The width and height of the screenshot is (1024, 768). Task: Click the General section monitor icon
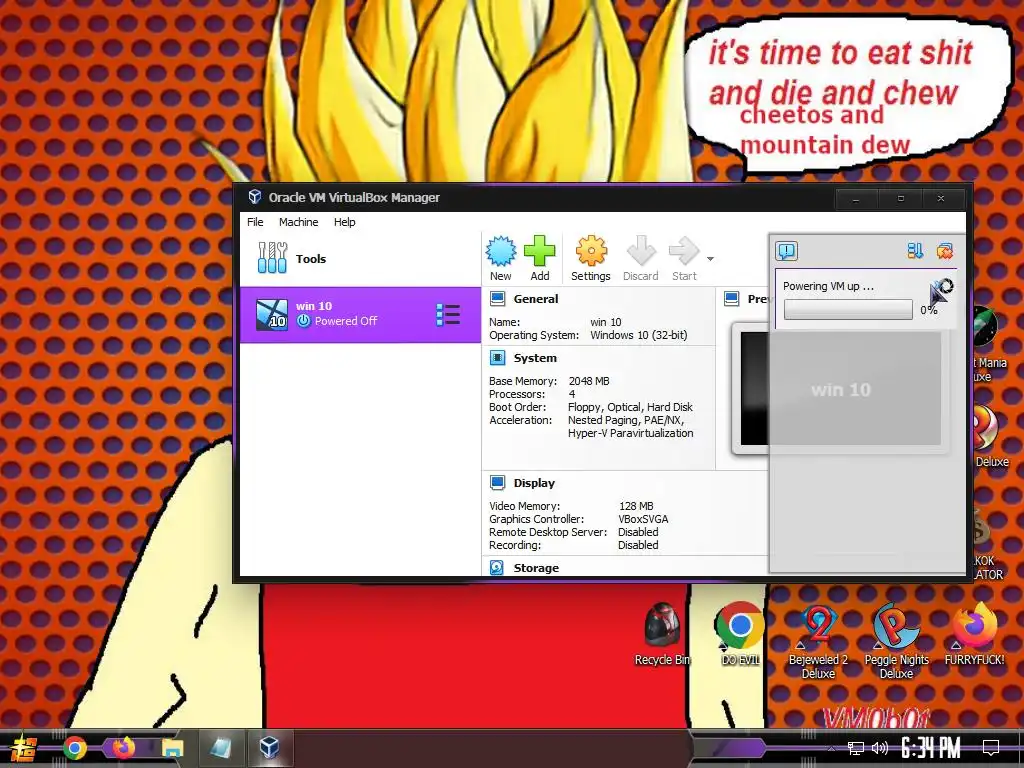pyautogui.click(x=498, y=299)
